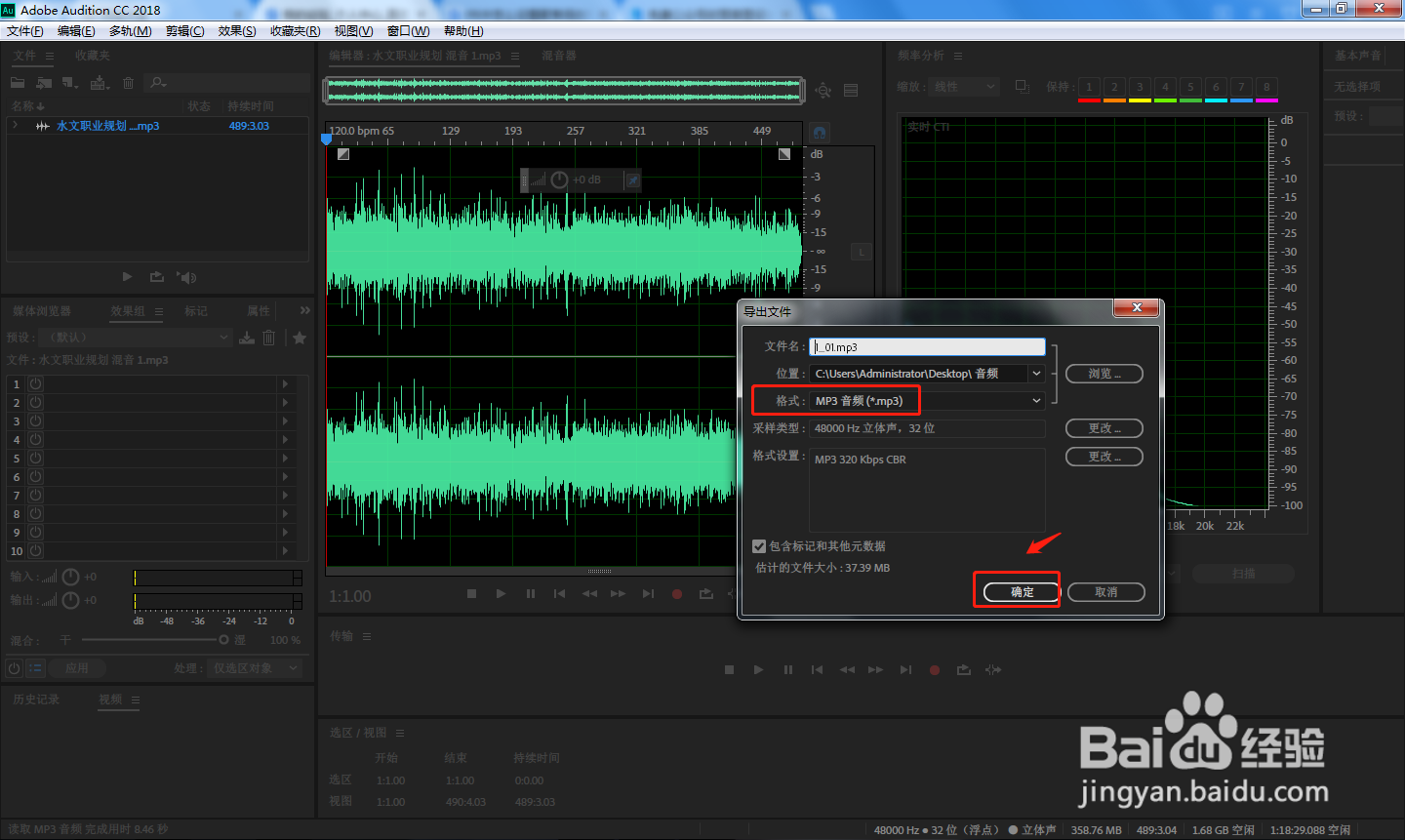Switch to the Favorites tab
This screenshot has height=840, width=1405.
coord(93,56)
